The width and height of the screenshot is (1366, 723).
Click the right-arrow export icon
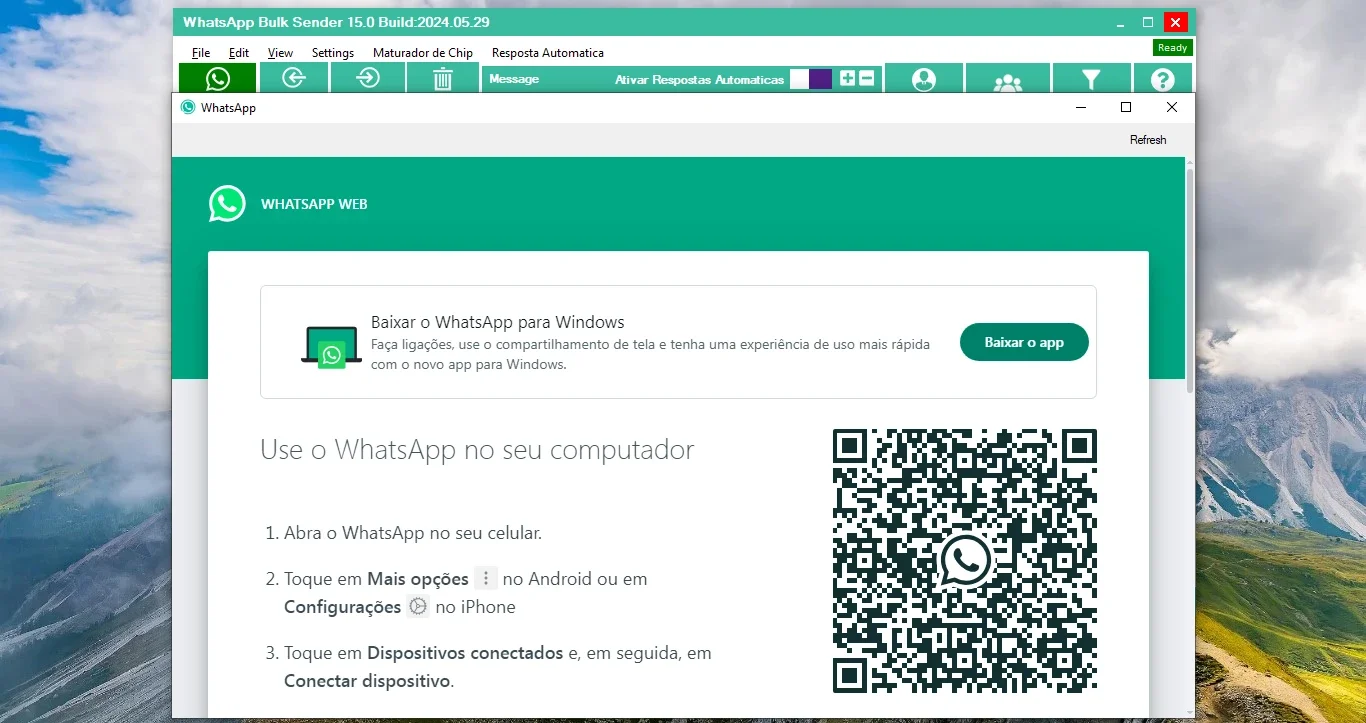point(368,78)
